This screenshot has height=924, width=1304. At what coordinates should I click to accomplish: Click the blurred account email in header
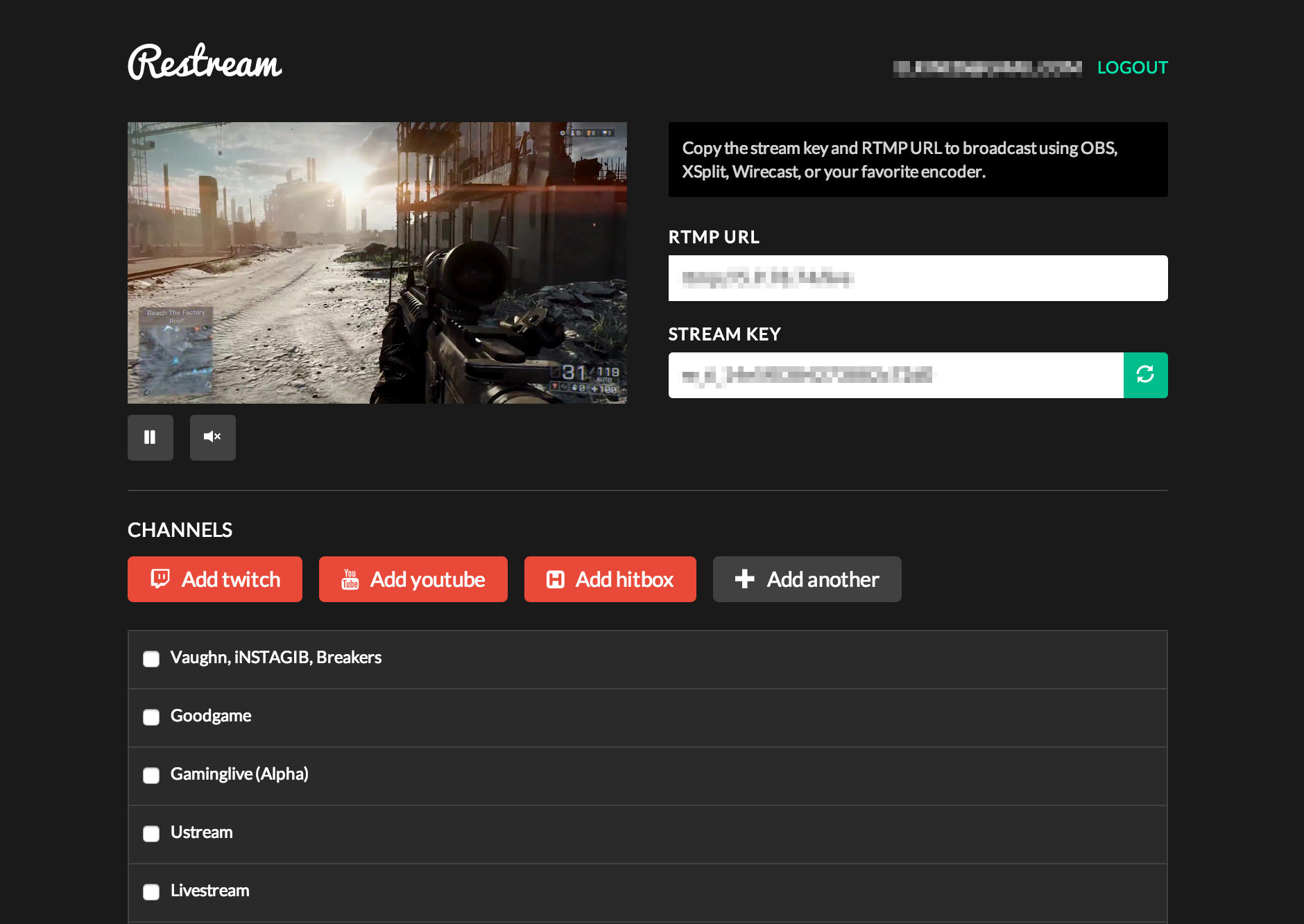pyautogui.click(x=987, y=67)
